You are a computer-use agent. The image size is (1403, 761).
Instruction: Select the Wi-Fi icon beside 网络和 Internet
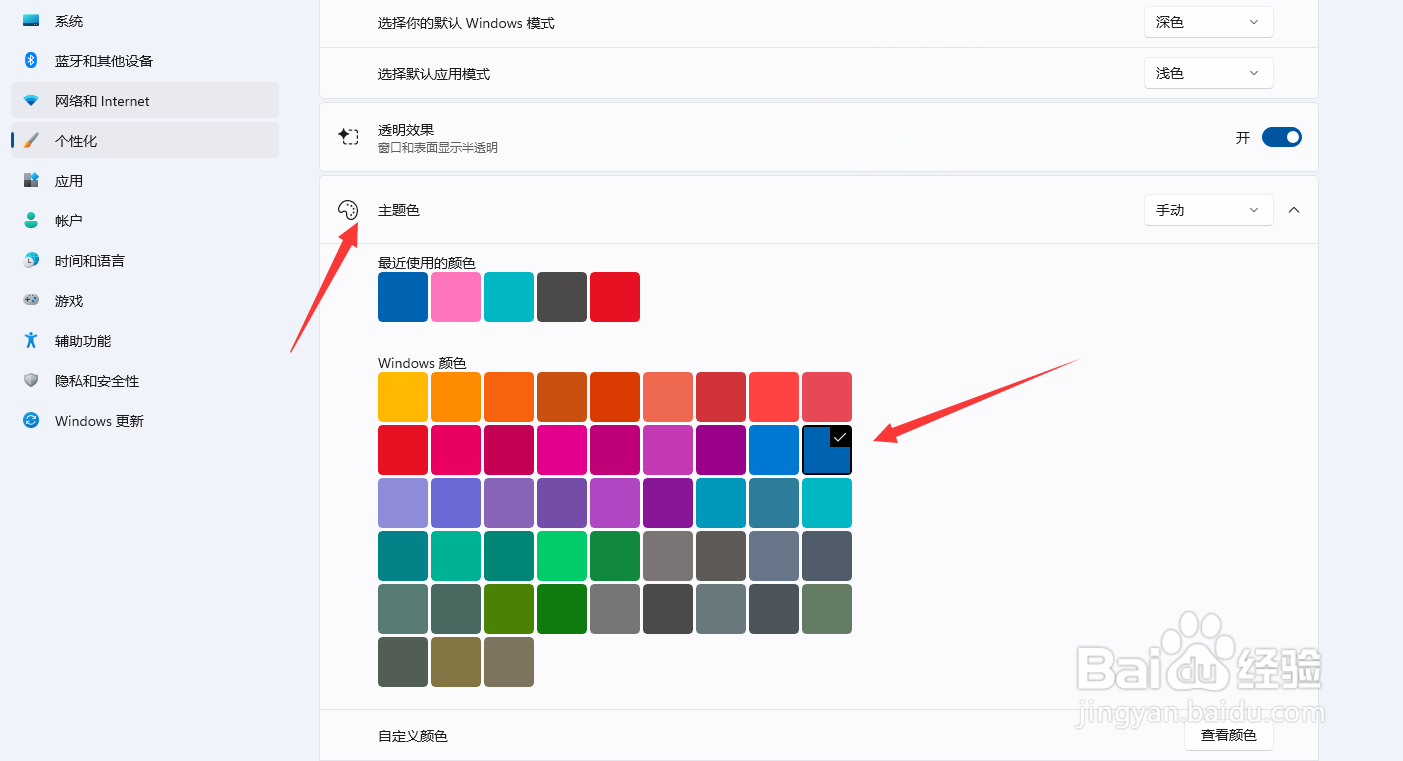pos(31,101)
